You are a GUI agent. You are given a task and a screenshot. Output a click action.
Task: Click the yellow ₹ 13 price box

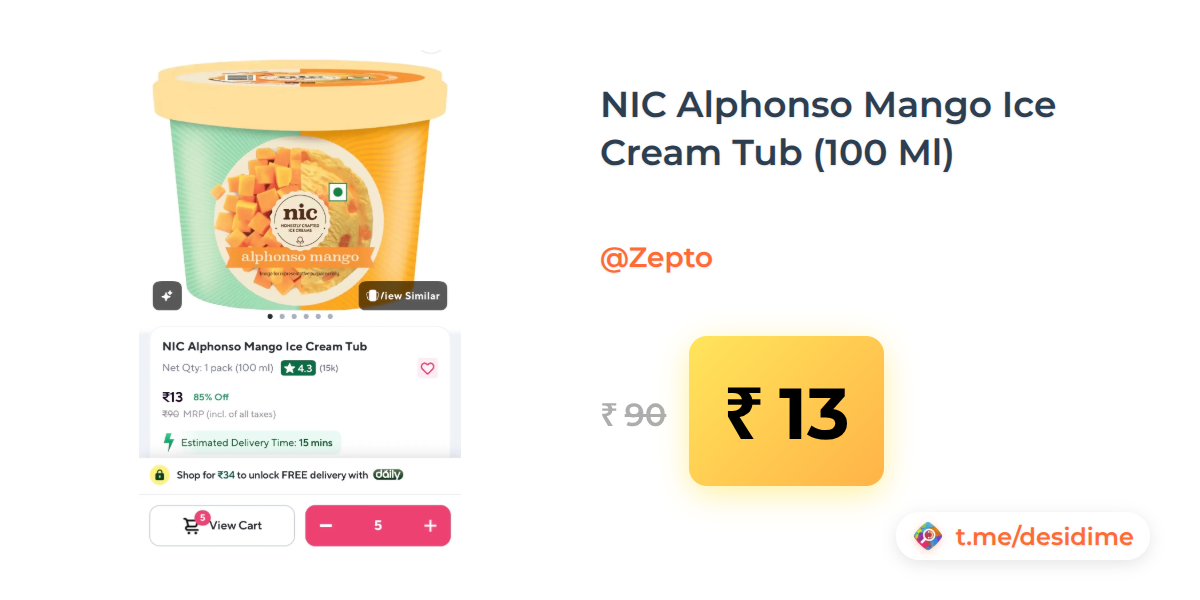[x=786, y=411]
